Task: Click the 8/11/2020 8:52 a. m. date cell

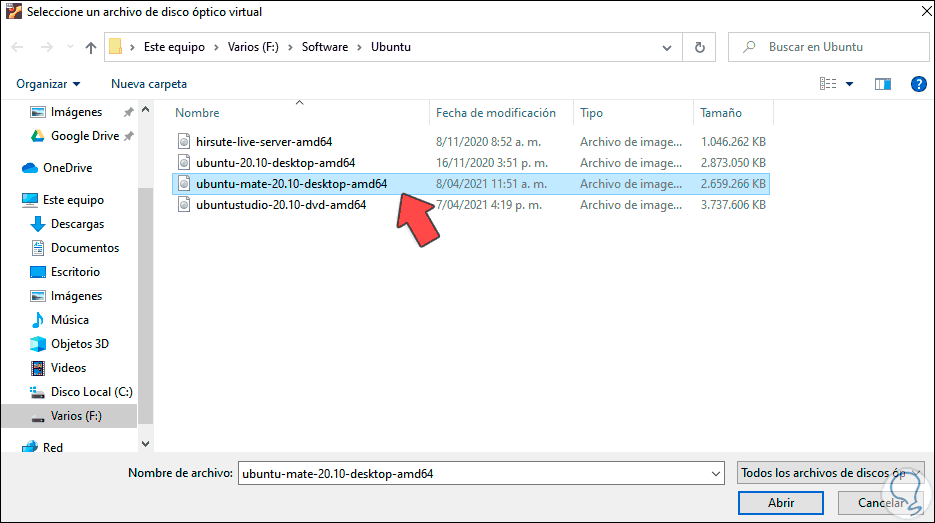Action: click(488, 142)
